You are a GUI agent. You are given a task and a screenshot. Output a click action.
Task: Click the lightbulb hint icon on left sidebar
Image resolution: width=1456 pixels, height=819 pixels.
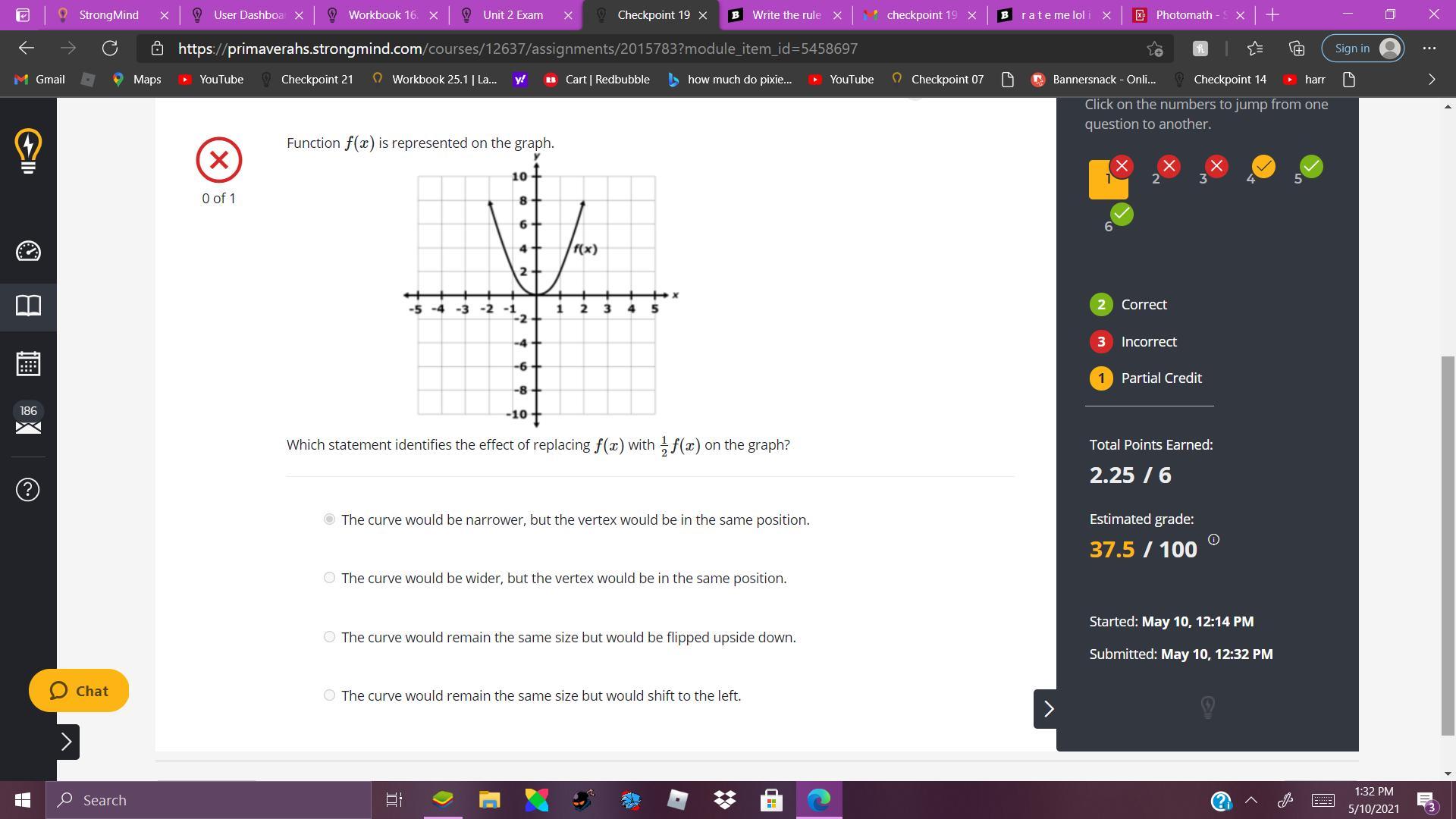tap(27, 149)
